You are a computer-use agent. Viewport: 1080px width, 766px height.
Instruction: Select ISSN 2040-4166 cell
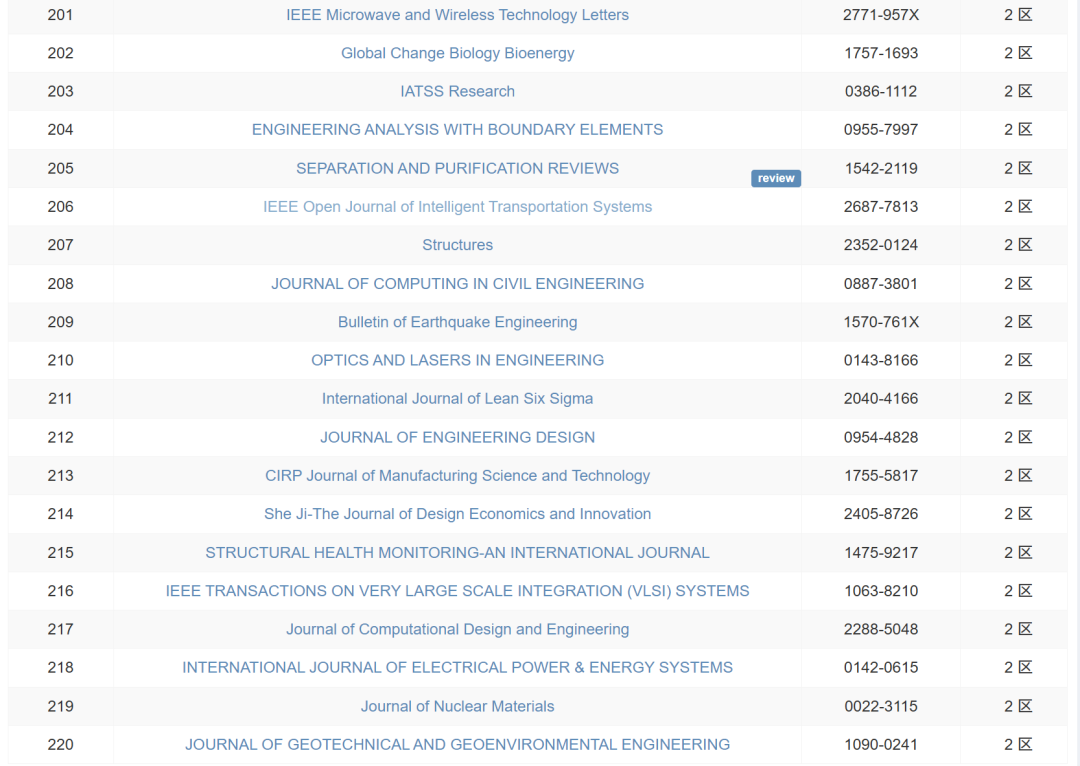[x=881, y=399]
